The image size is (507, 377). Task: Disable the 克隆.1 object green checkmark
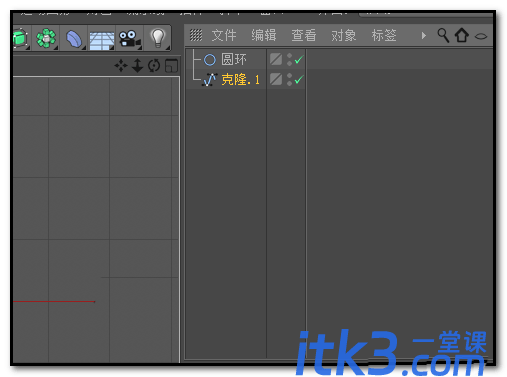tap(299, 79)
